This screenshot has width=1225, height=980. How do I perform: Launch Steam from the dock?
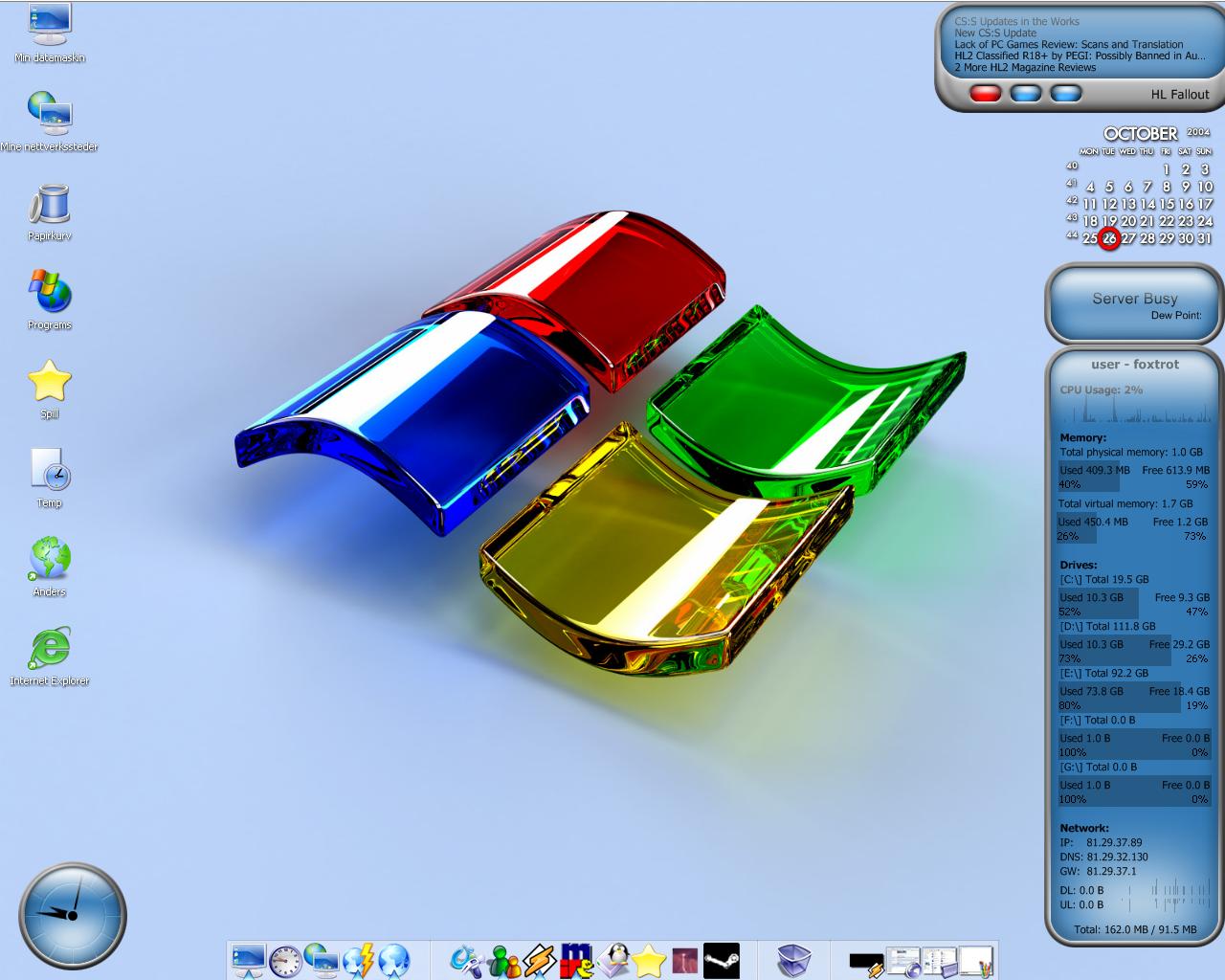722,961
